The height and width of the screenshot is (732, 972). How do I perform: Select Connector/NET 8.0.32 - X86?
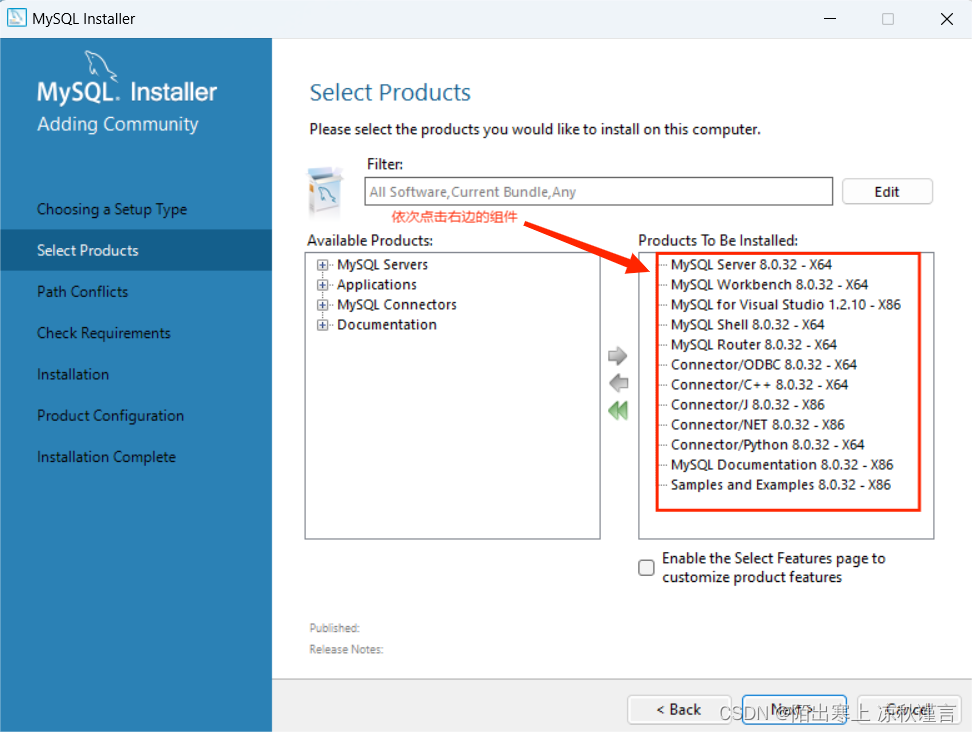click(x=758, y=425)
